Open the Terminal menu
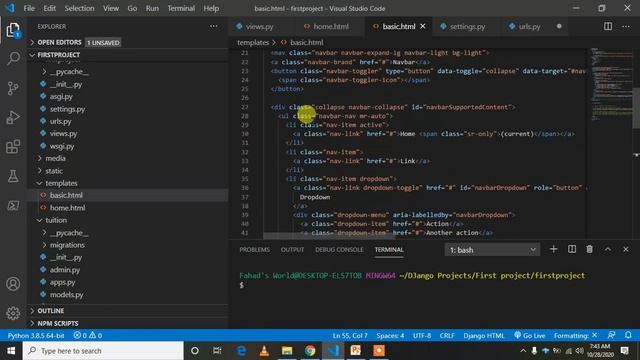The height and width of the screenshot is (360, 640). (181, 8)
